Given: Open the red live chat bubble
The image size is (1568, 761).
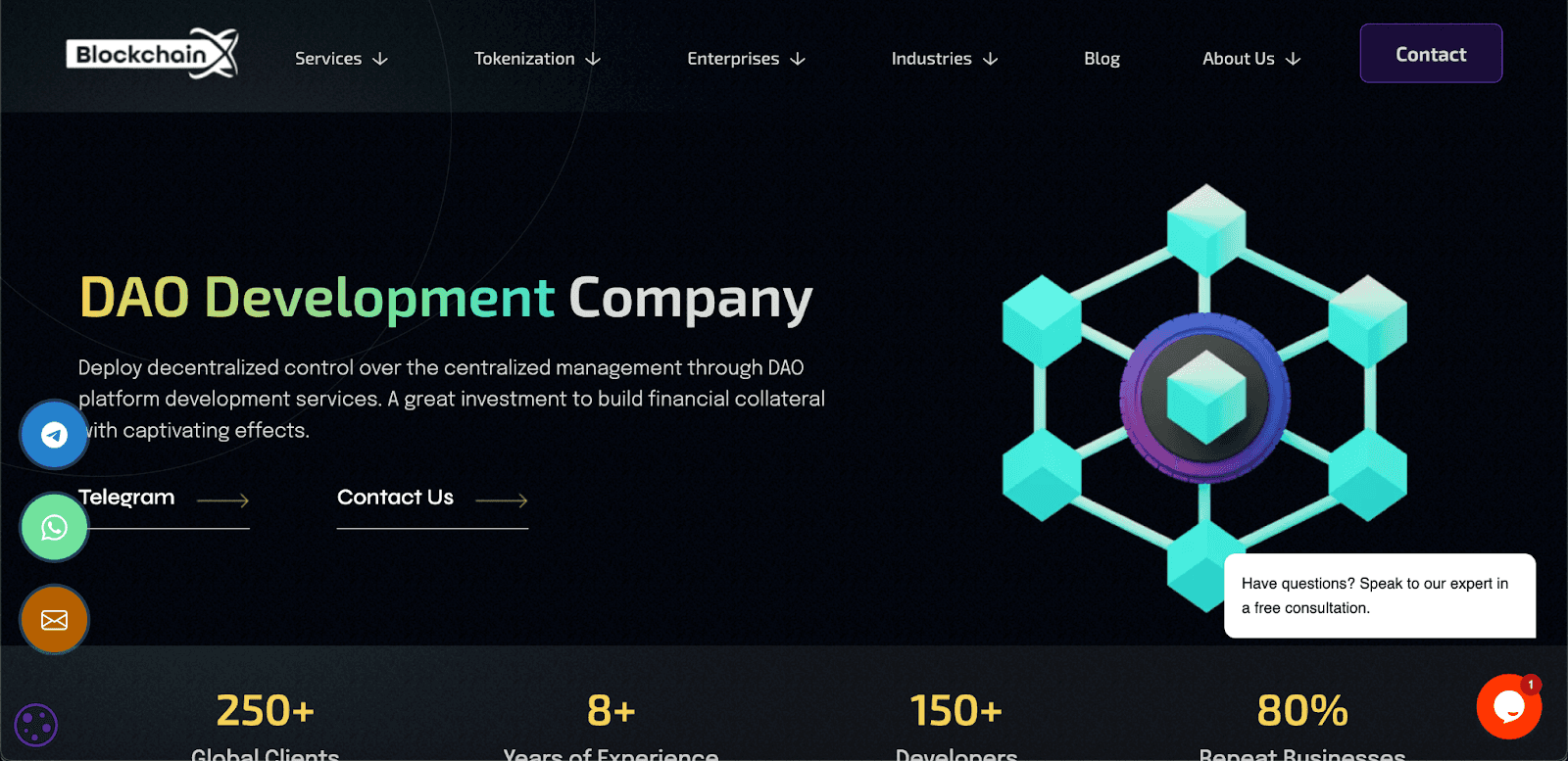Looking at the screenshot, I should coord(1509,706).
